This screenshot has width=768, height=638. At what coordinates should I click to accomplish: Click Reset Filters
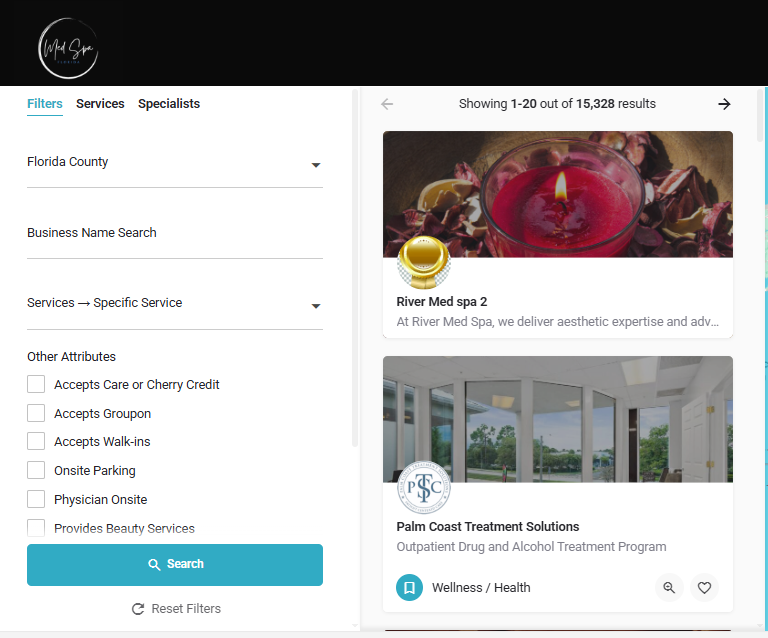176,609
